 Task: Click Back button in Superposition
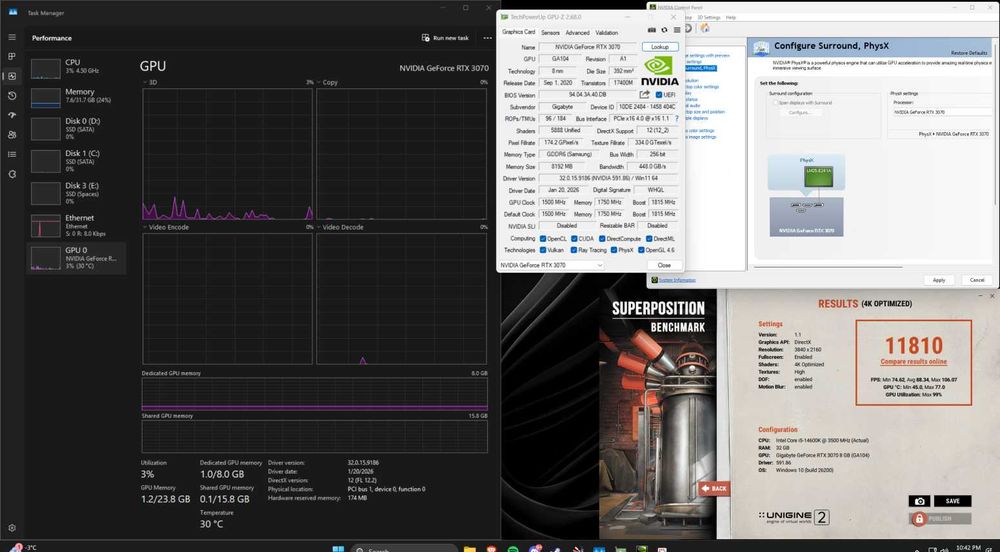tap(714, 488)
